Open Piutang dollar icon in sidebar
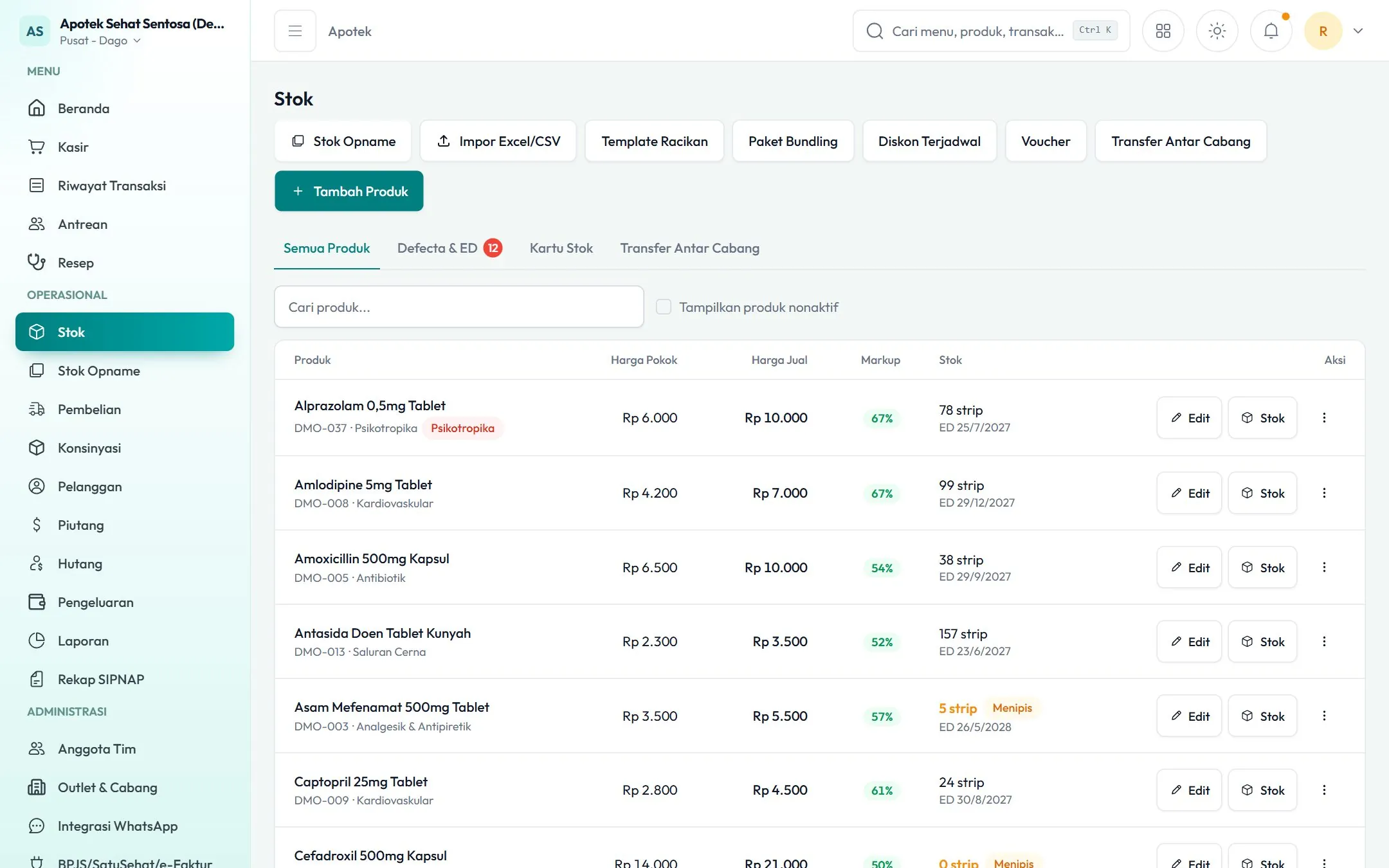This screenshot has height=868, width=1389. [37, 525]
